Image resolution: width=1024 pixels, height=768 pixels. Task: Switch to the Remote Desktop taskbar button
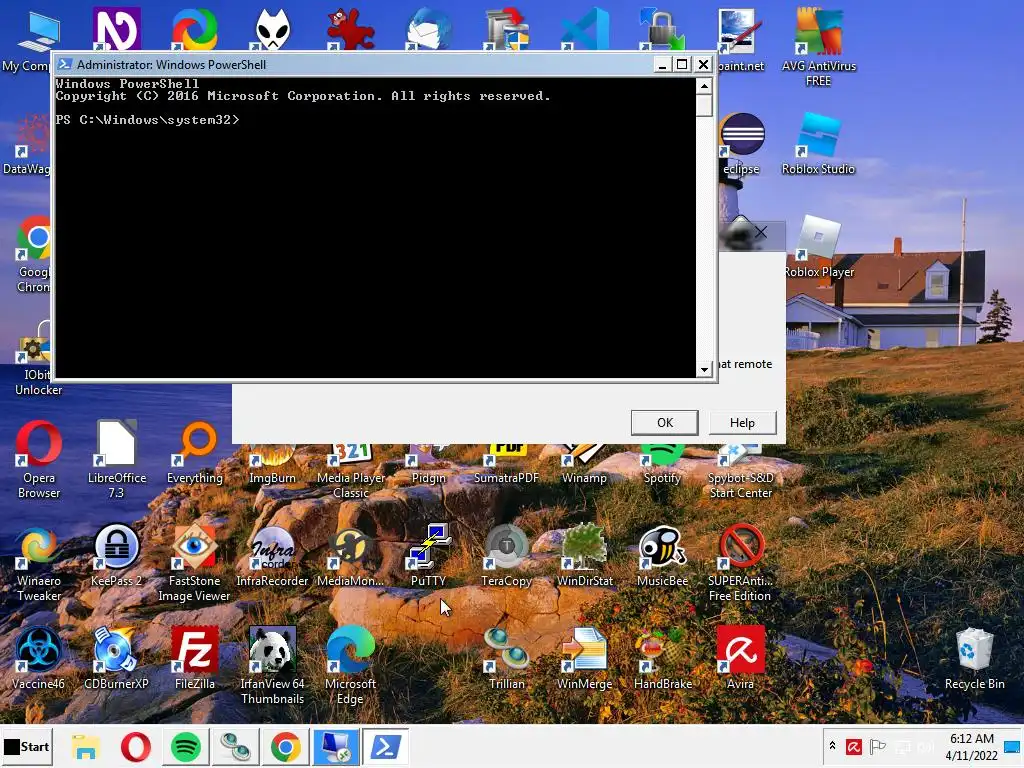[336, 746]
